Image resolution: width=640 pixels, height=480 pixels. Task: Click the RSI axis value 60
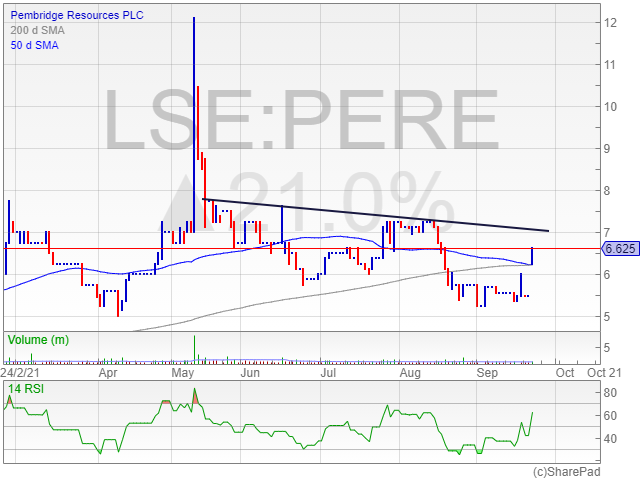[x=610, y=416]
